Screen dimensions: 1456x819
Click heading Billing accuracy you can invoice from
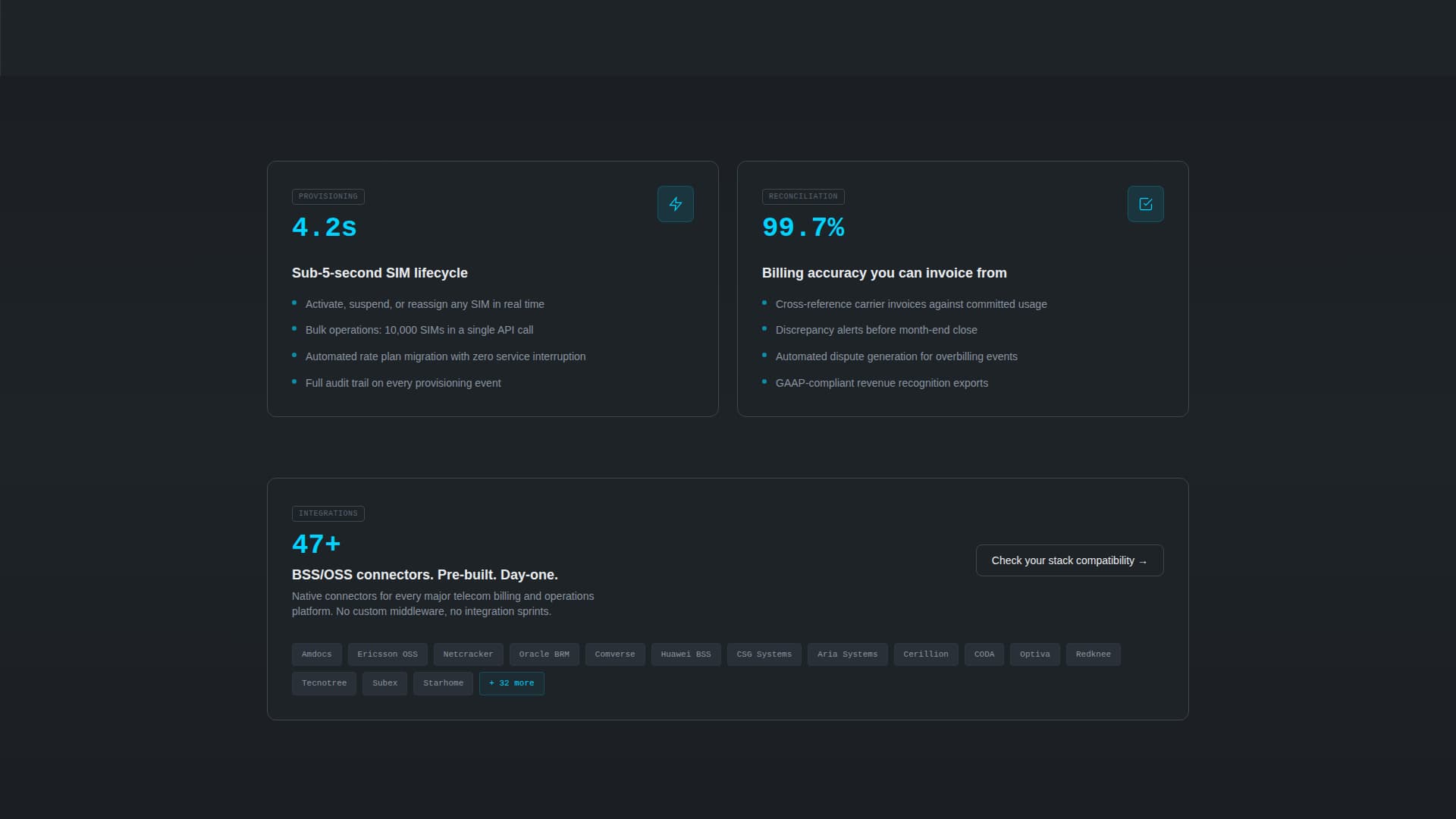(x=884, y=273)
